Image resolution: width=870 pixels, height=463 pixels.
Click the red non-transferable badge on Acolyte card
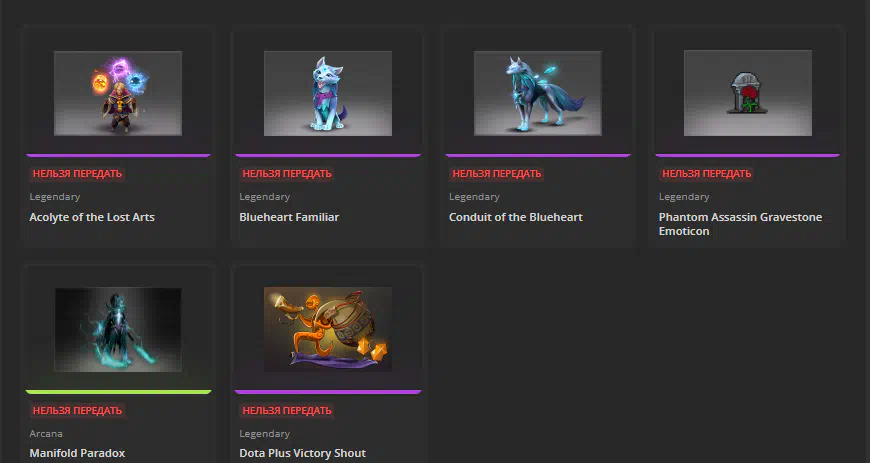tap(77, 174)
